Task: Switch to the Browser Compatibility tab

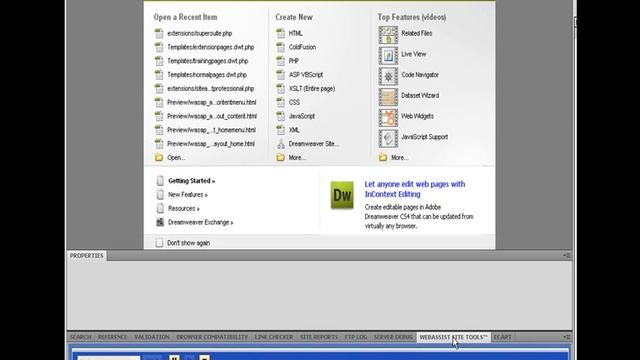Action: coord(212,337)
